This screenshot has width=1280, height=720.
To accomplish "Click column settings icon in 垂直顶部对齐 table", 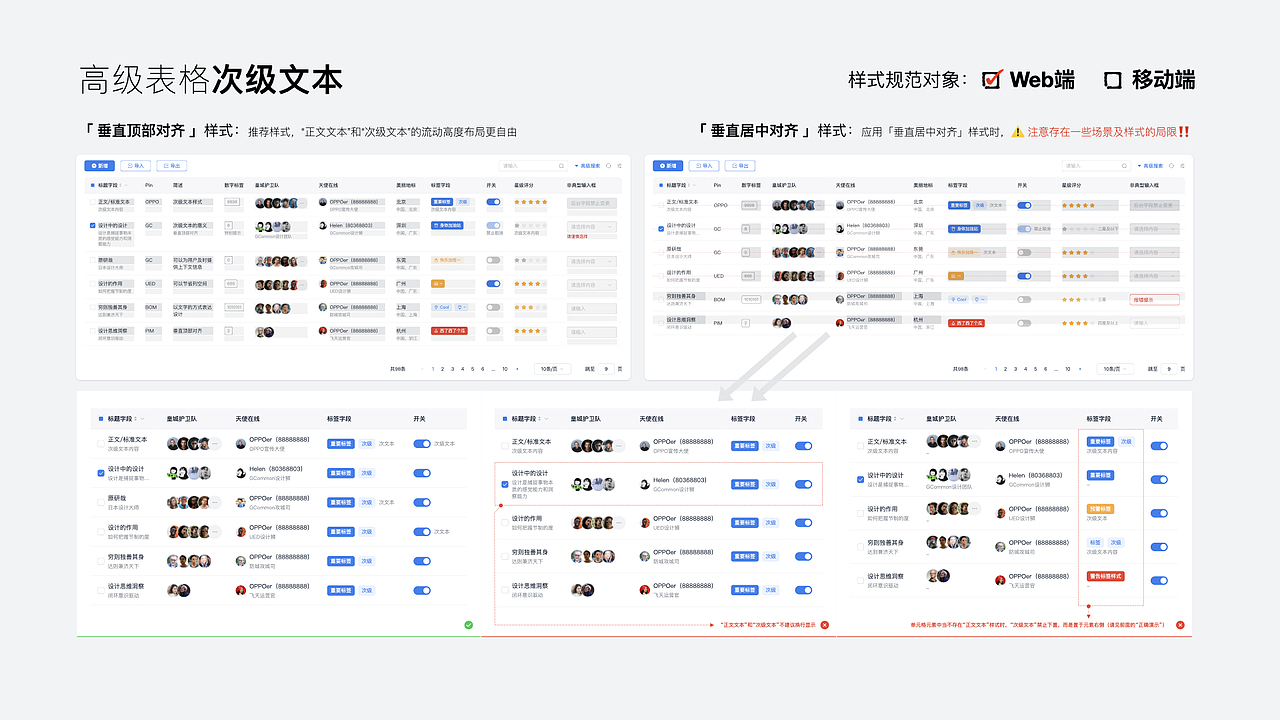I will (620, 166).
